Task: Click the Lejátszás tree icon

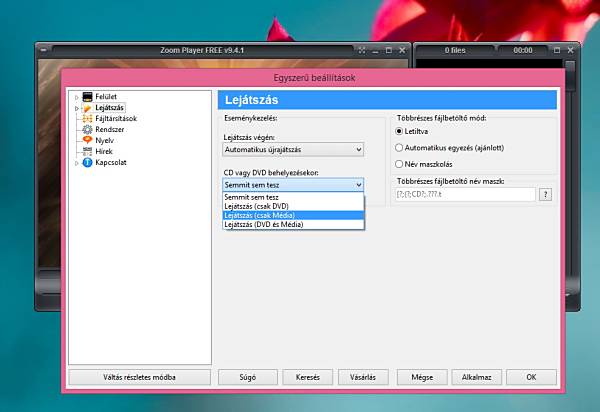Action: [88, 108]
